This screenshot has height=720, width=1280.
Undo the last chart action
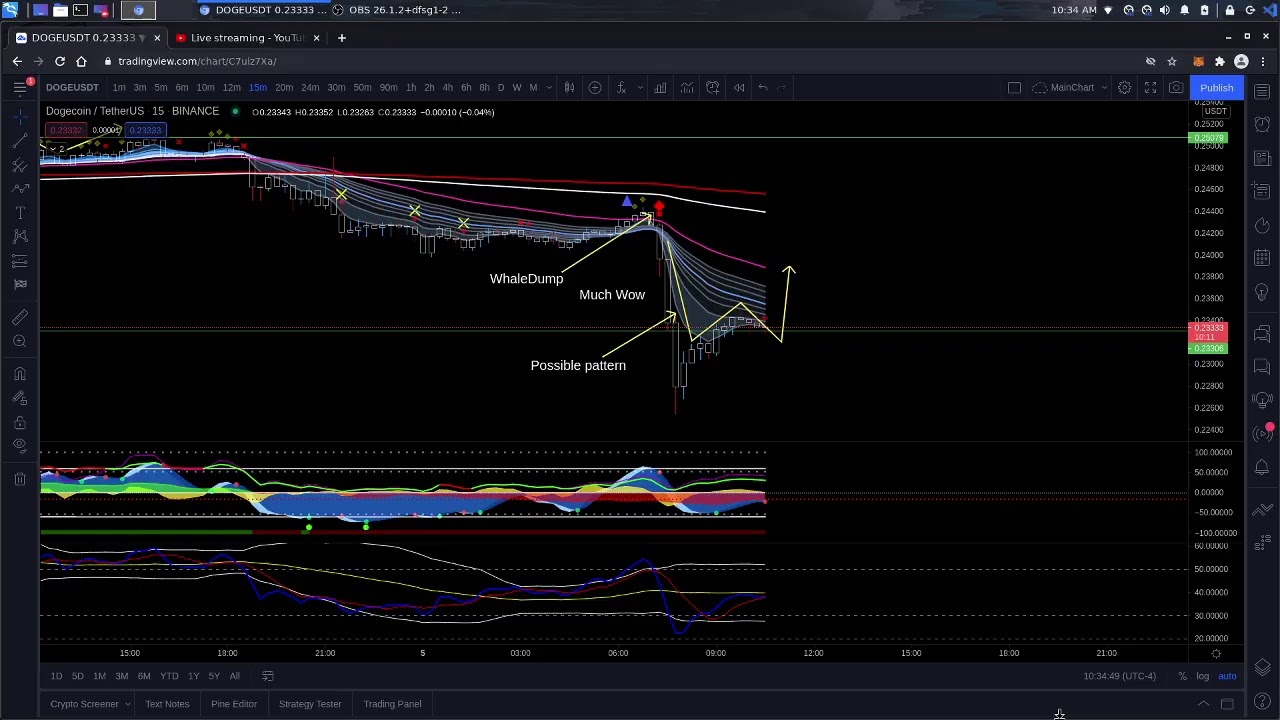point(763,88)
